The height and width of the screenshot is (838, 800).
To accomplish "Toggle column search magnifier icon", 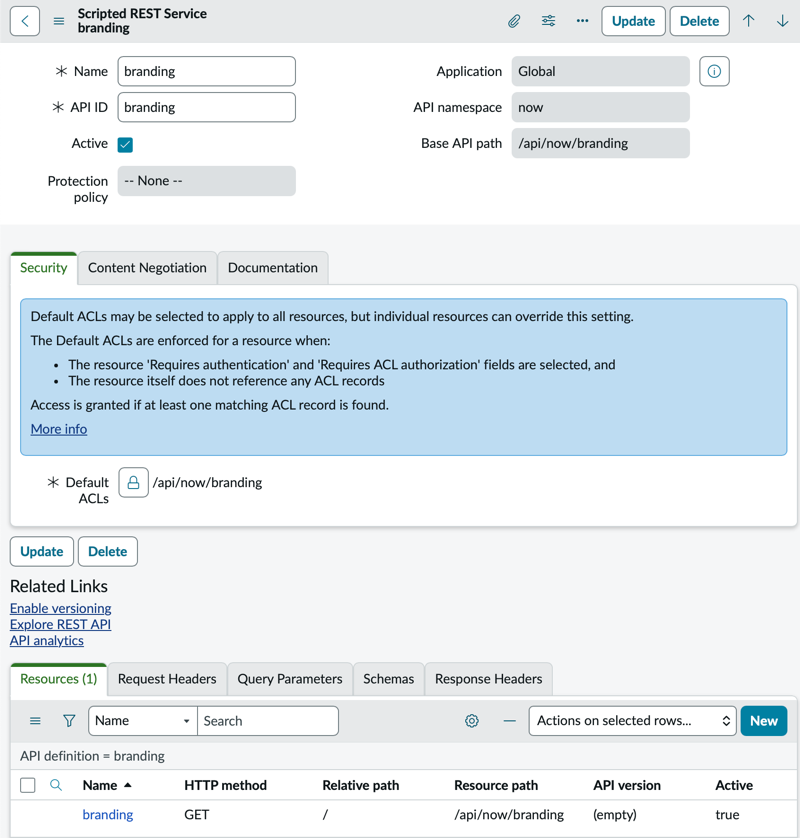I will pos(56,785).
